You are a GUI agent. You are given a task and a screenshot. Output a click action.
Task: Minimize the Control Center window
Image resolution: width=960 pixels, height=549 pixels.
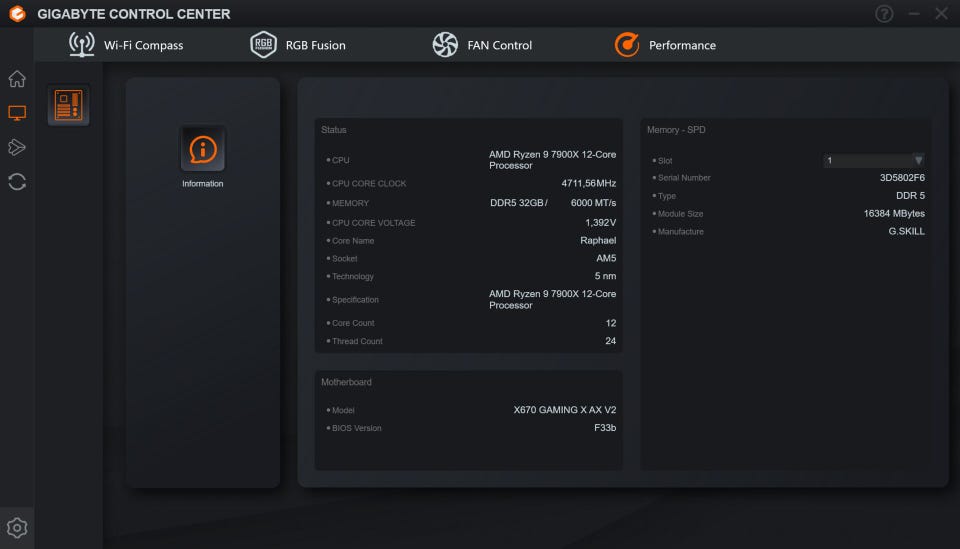coord(914,13)
